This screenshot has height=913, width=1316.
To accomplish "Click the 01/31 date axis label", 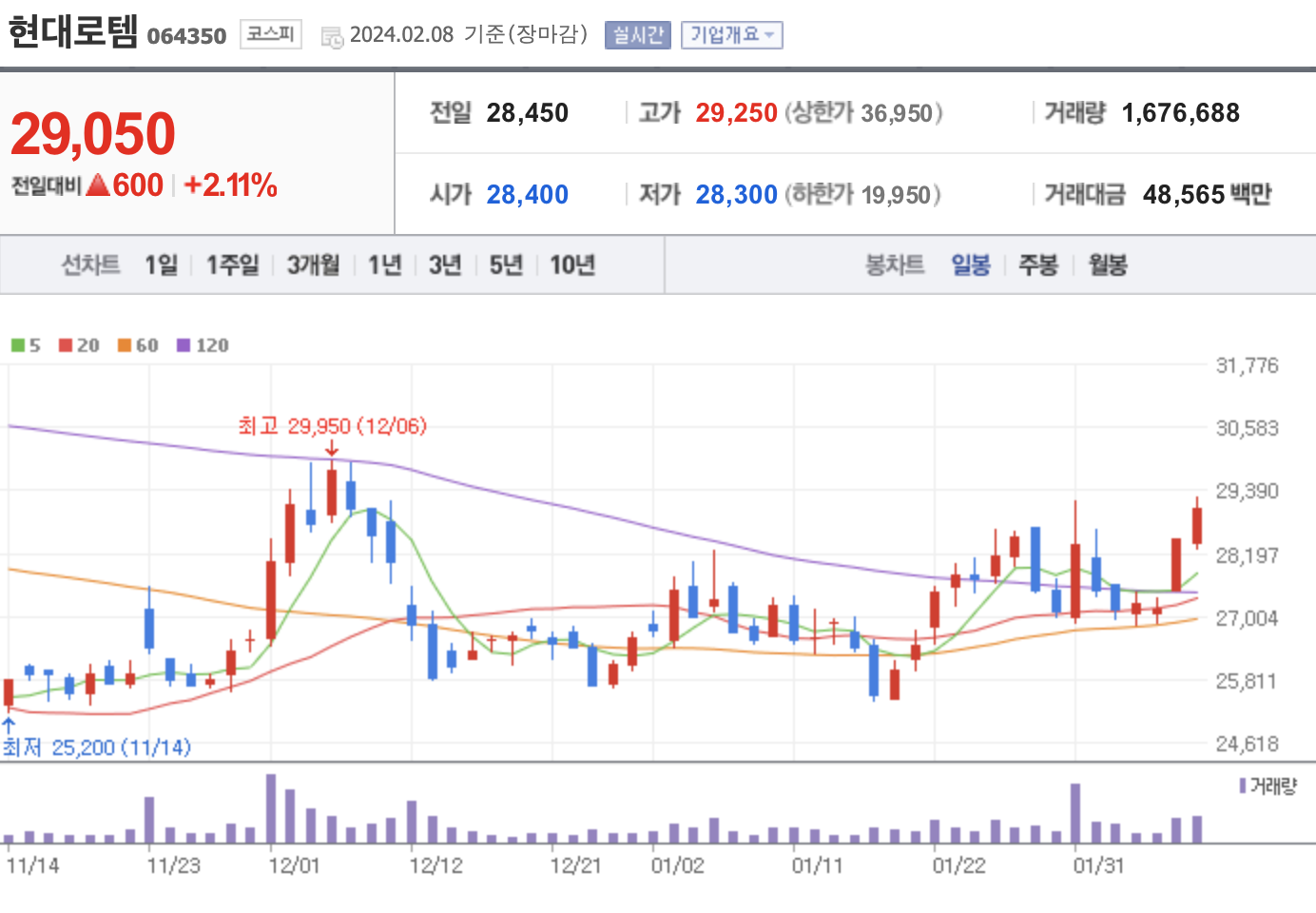I will (x=1098, y=865).
